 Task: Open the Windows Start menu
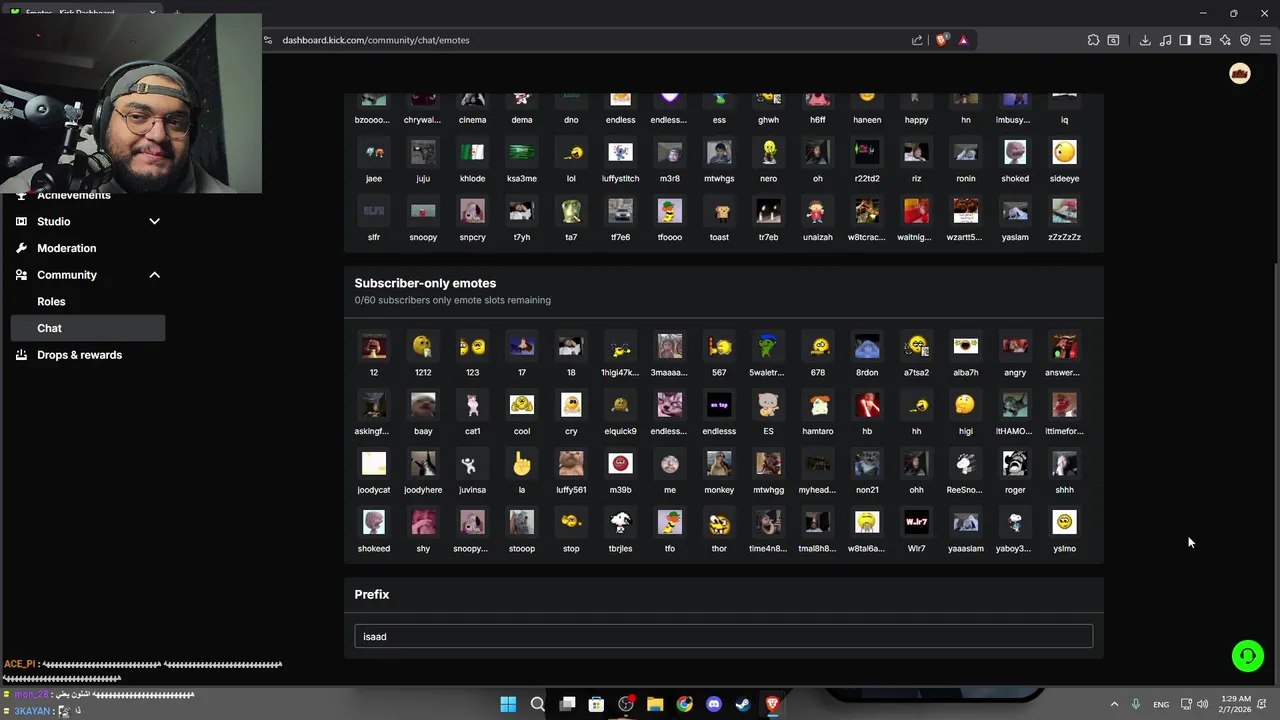pos(508,704)
